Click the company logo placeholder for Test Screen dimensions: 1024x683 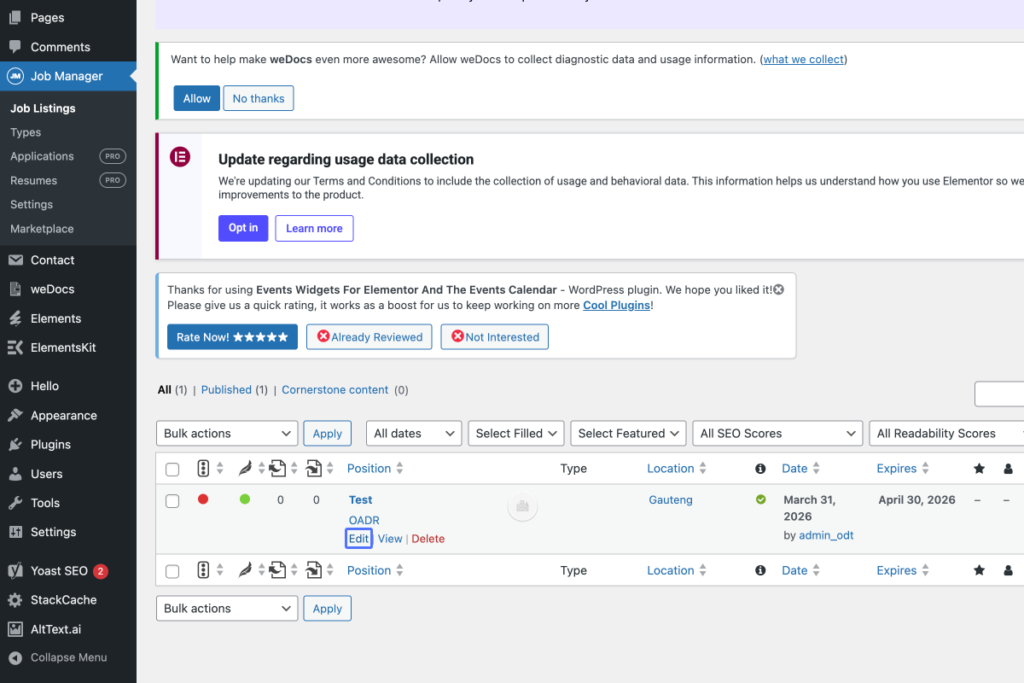522,506
